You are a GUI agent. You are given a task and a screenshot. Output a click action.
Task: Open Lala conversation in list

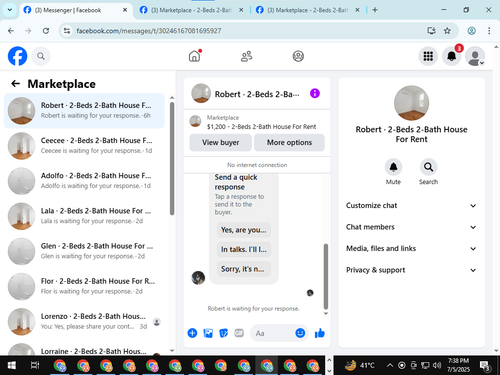[84, 216]
